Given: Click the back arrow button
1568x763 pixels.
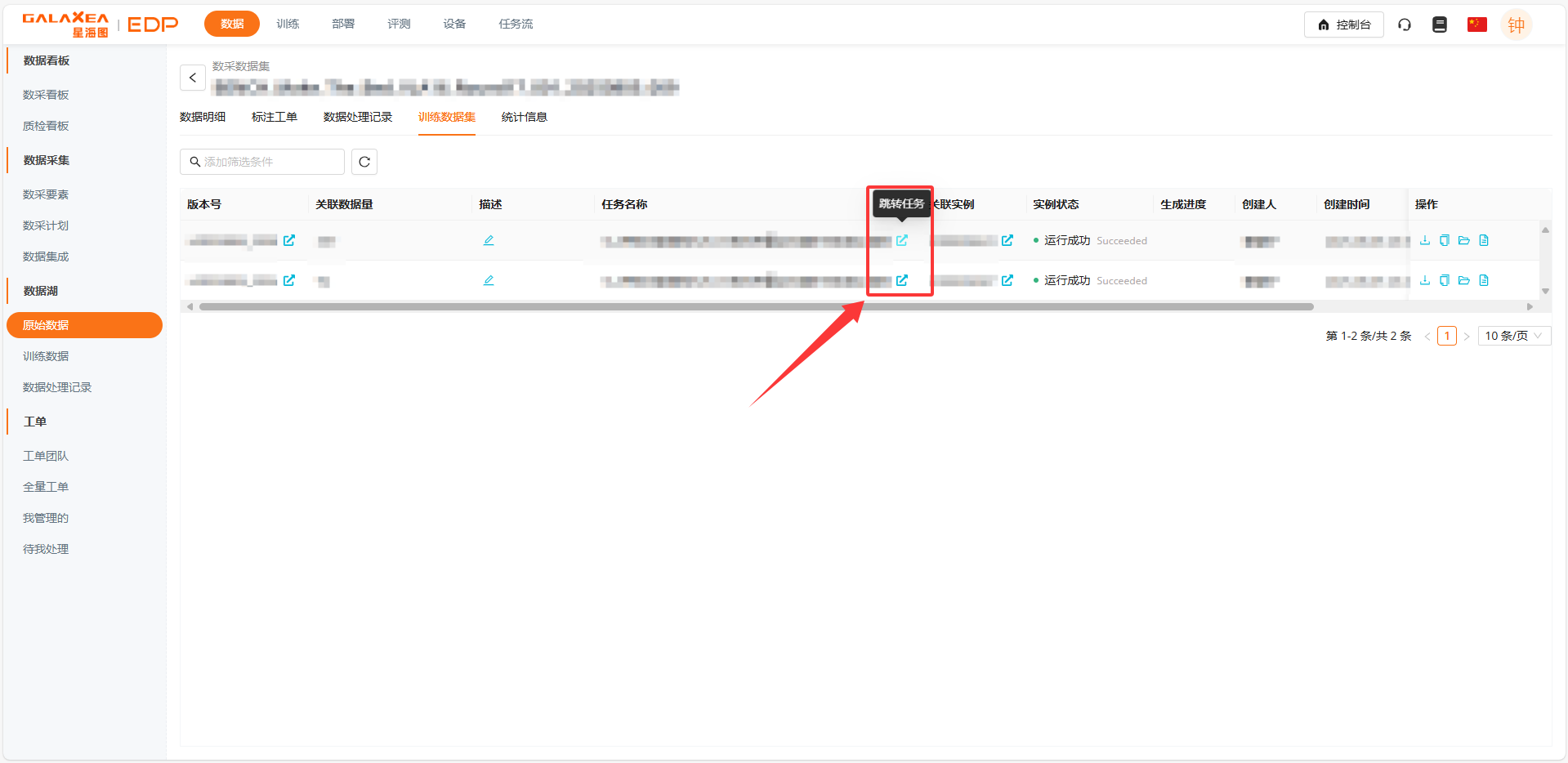Looking at the screenshot, I should coord(193,78).
